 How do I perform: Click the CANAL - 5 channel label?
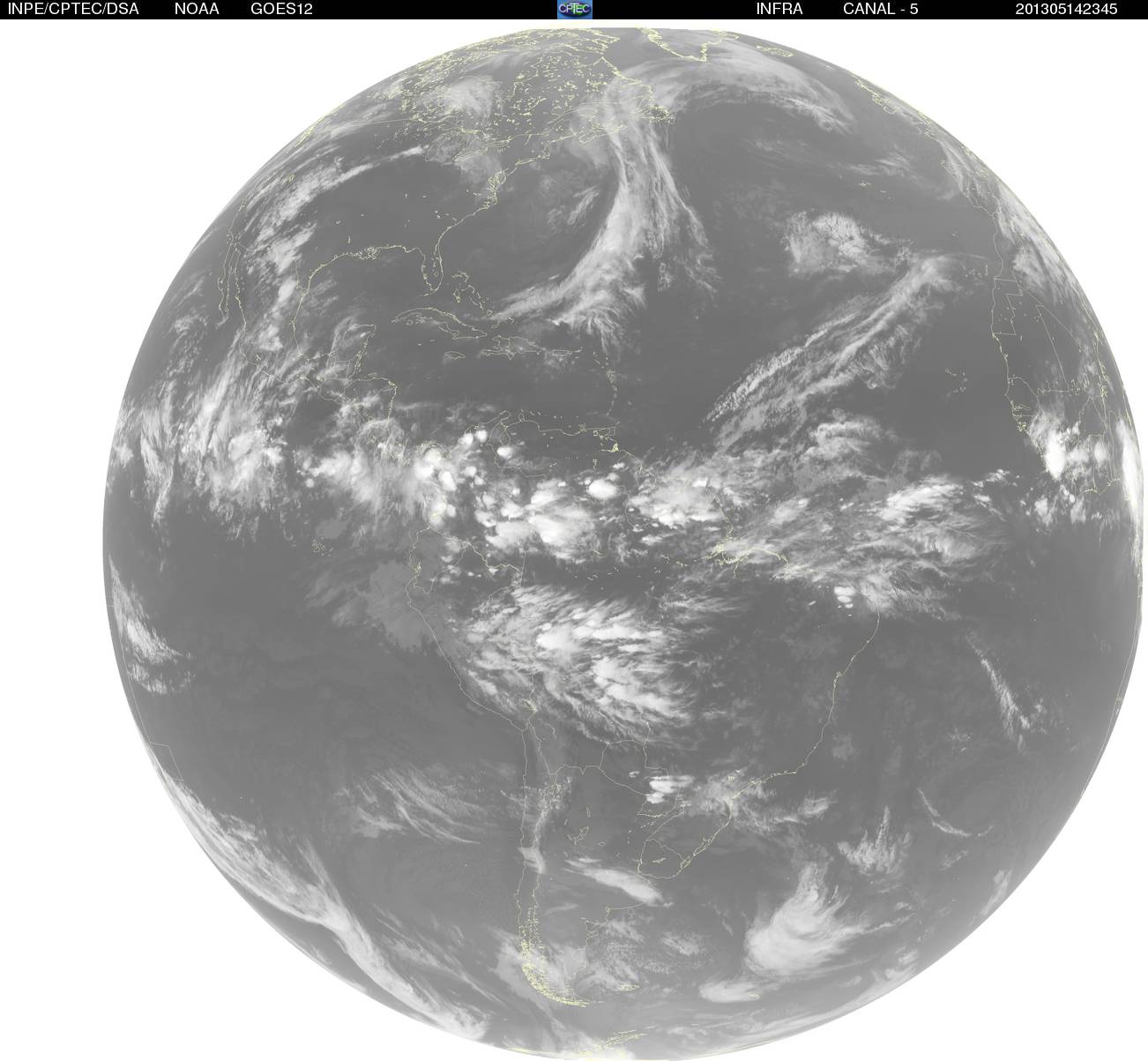[x=881, y=10]
